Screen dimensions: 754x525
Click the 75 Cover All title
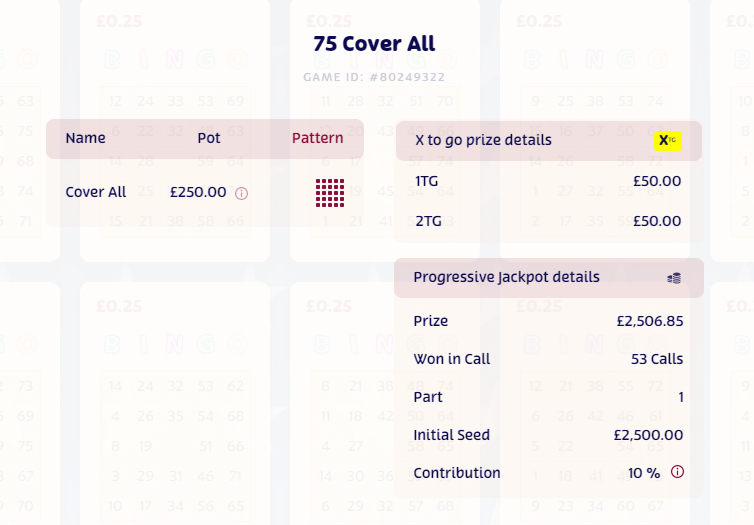(374, 44)
